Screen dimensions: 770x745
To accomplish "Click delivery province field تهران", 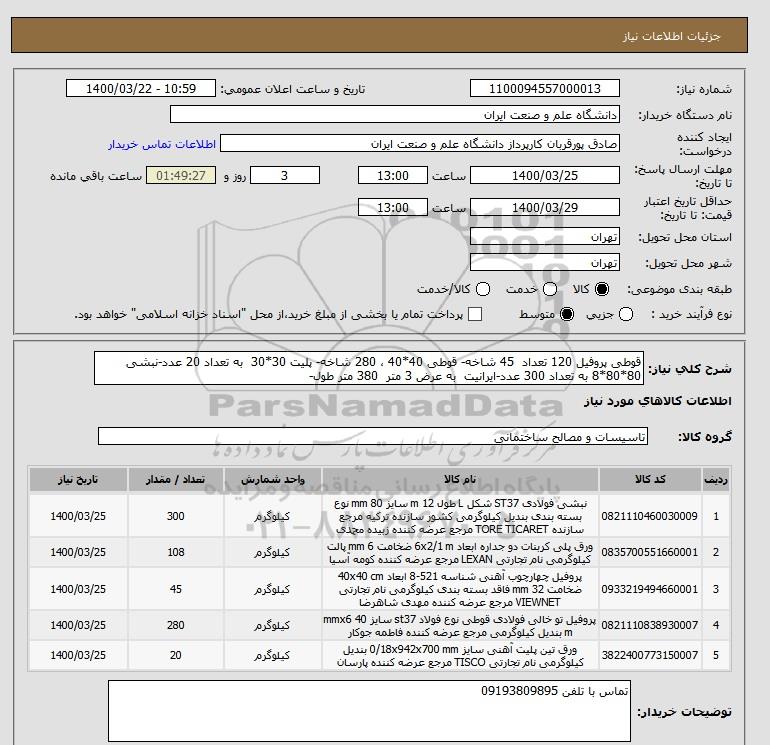I will tap(545, 237).
